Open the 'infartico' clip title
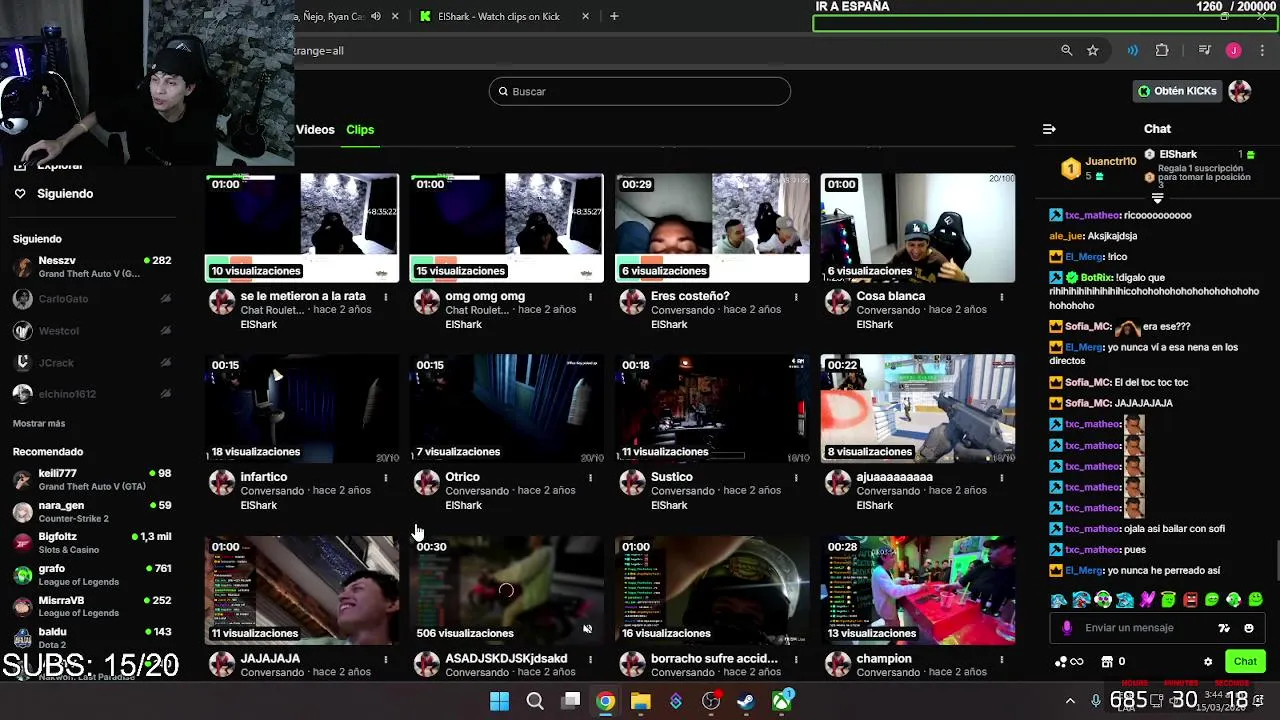The height and width of the screenshot is (720, 1280). tap(264, 477)
